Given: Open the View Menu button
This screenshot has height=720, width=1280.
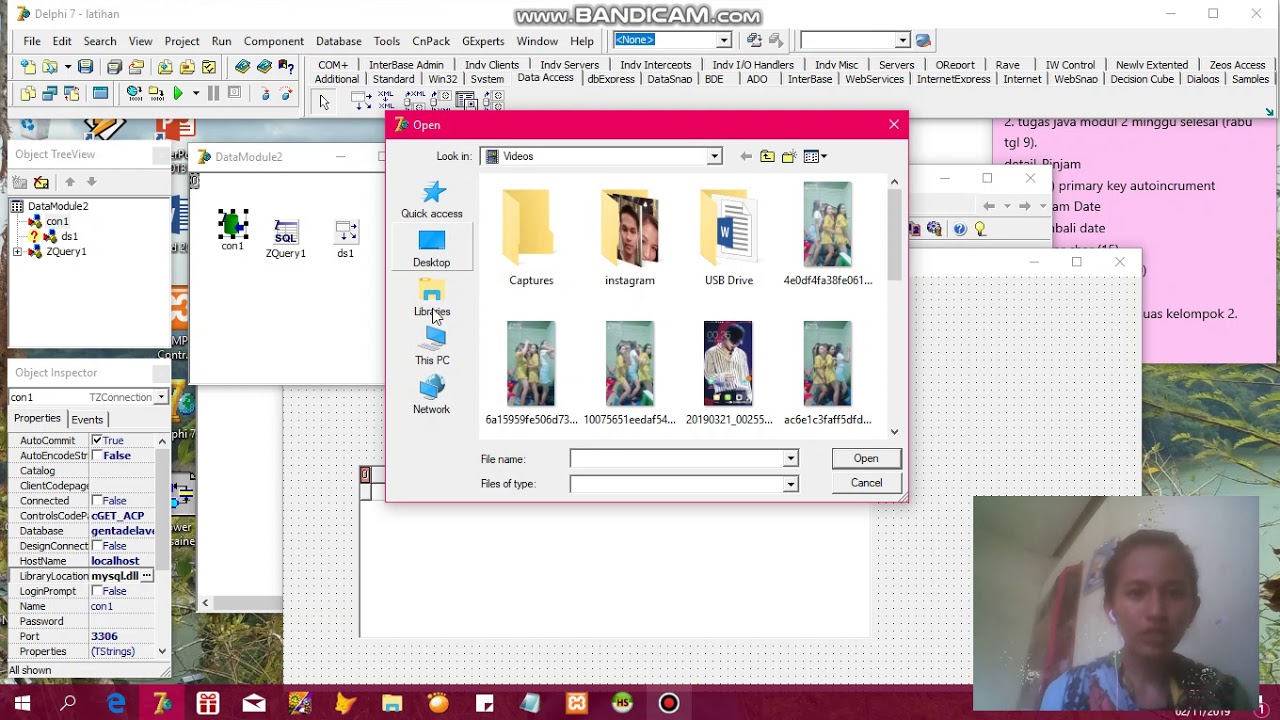Looking at the screenshot, I should point(815,156).
